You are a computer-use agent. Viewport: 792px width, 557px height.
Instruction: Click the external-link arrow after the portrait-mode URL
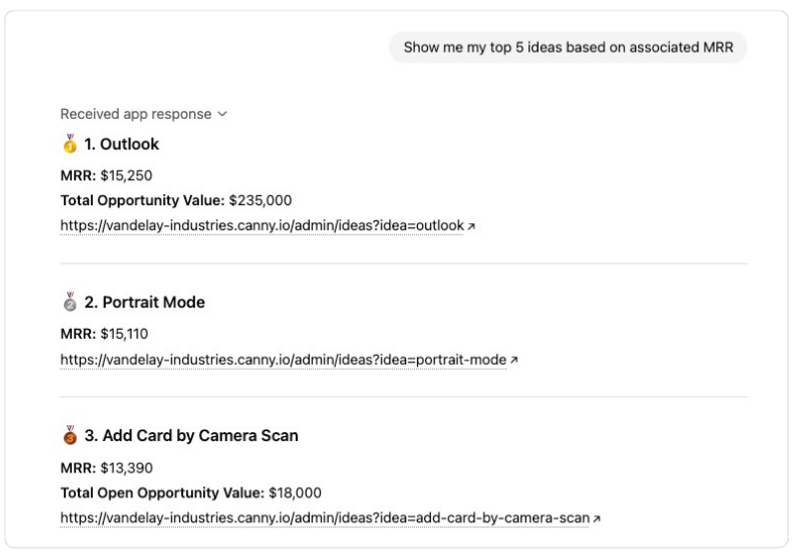pyautogui.click(x=515, y=360)
